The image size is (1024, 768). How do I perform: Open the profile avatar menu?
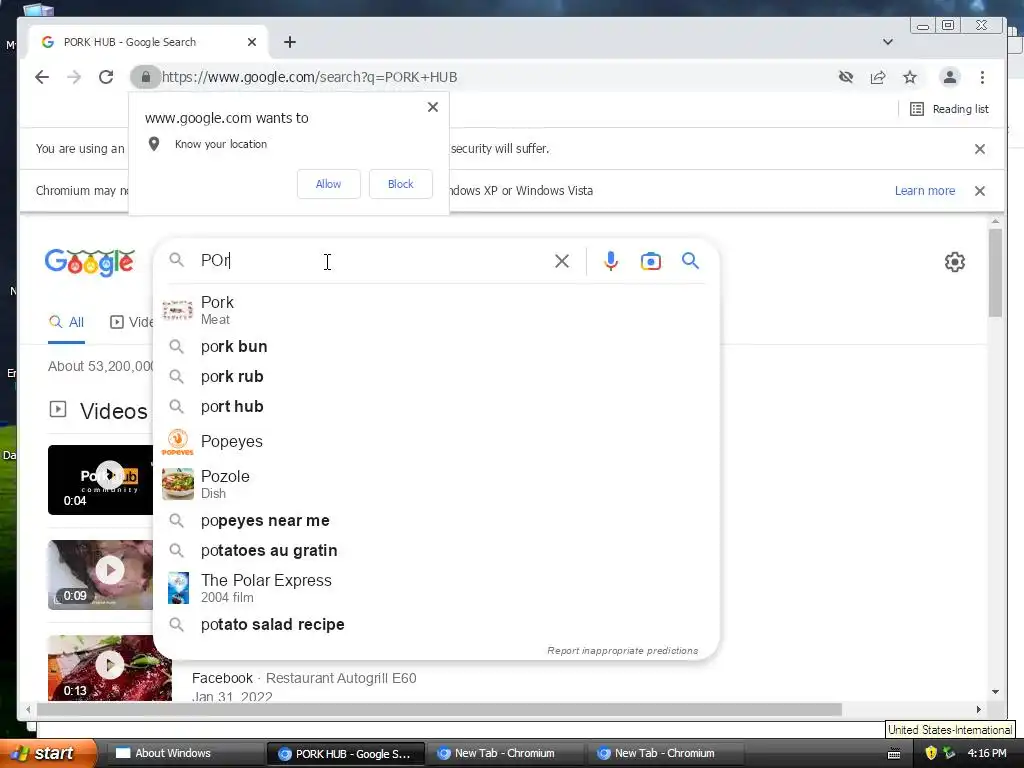pyautogui.click(x=950, y=77)
